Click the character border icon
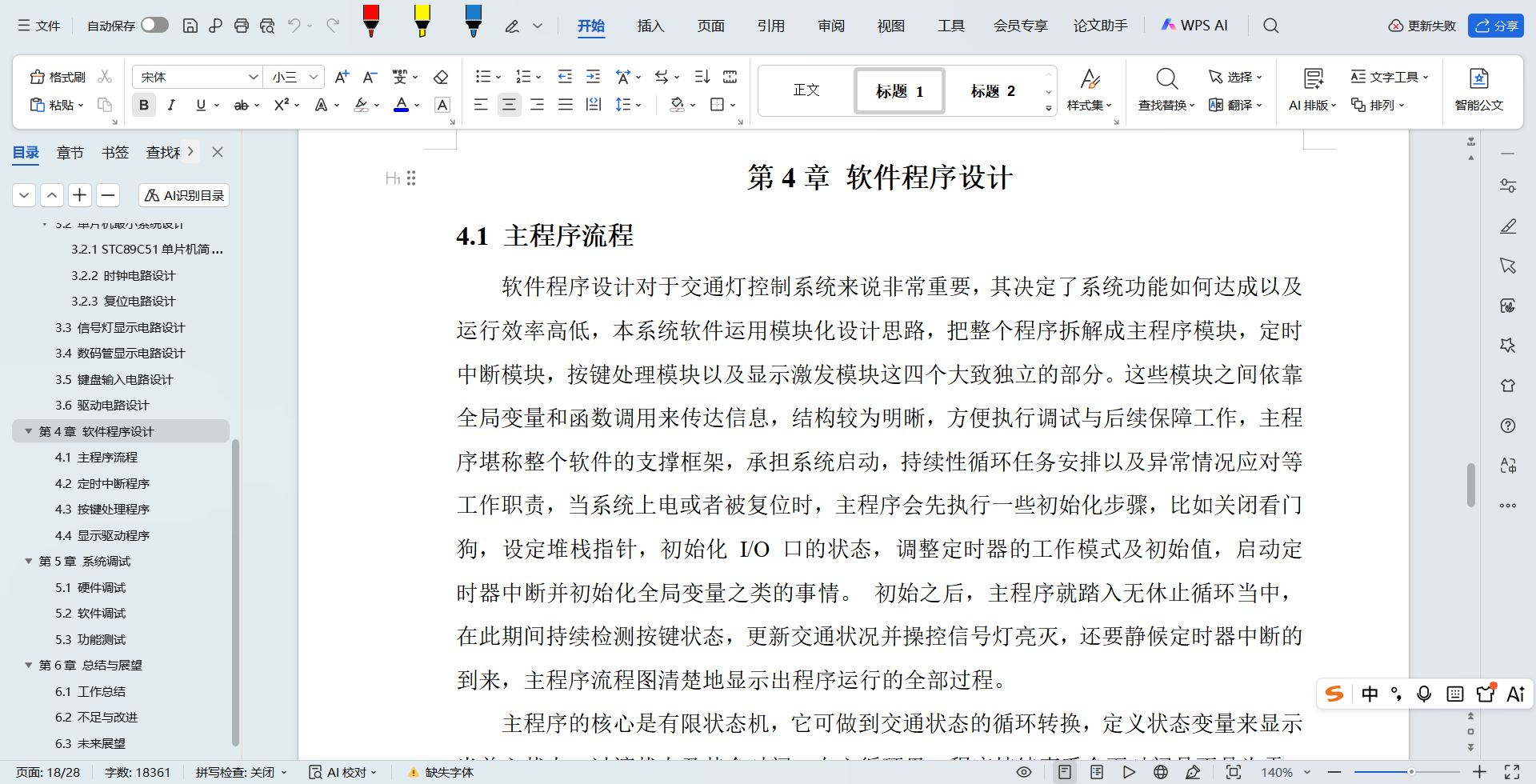 coord(442,105)
